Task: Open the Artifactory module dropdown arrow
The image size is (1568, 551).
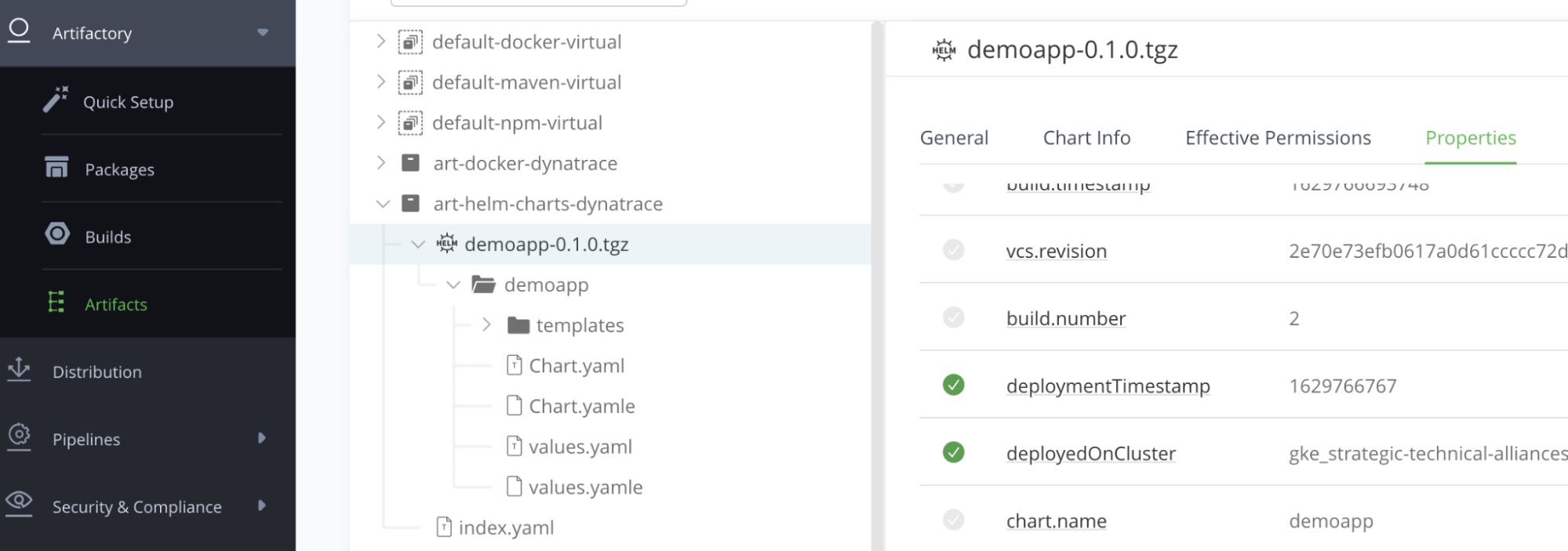Action: point(263,32)
